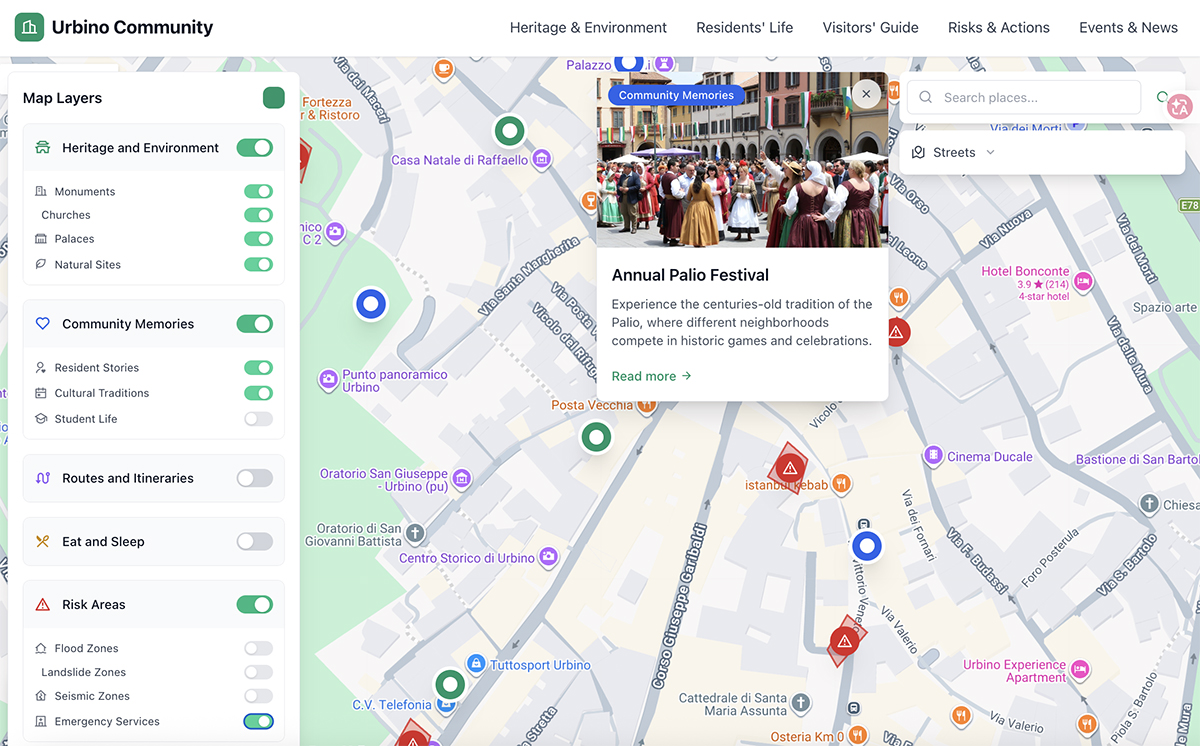The width and height of the screenshot is (1200, 746).
Task: Click the Punto panoramico Urbino camera icon
Action: point(327,379)
